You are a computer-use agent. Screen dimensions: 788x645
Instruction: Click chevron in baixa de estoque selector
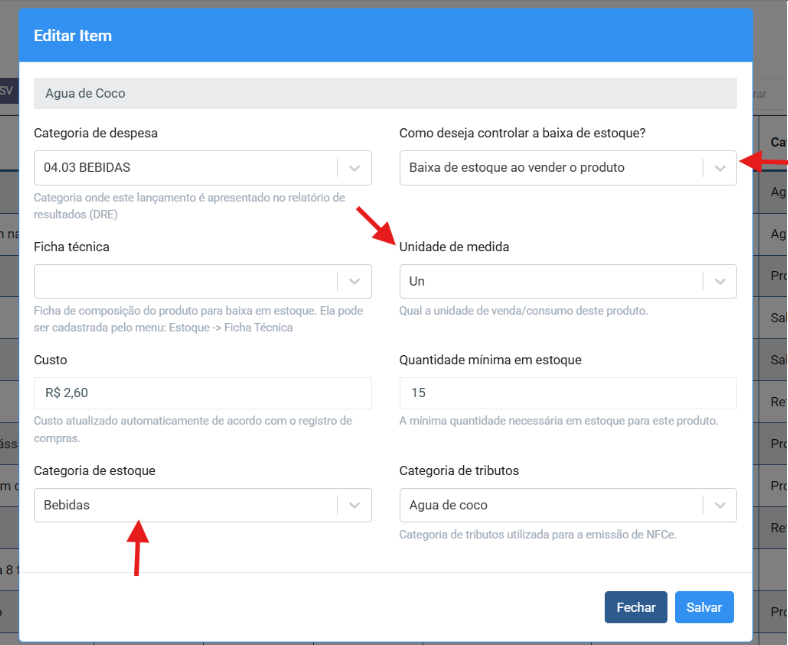point(720,168)
